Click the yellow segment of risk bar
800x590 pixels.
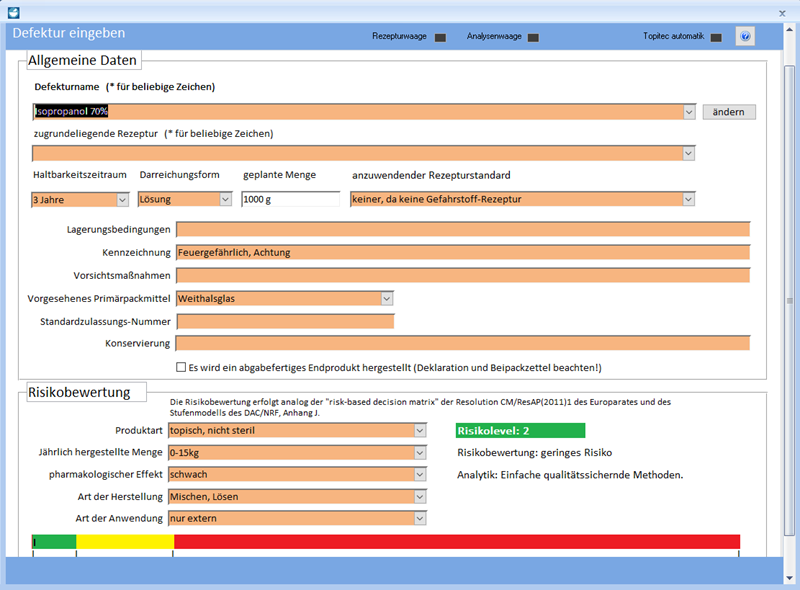pyautogui.click(x=125, y=541)
